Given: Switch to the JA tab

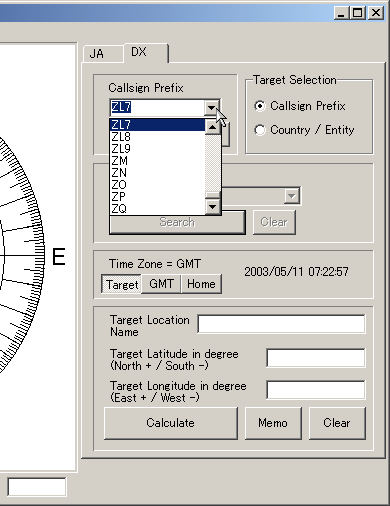Looking at the screenshot, I should [x=103, y=53].
